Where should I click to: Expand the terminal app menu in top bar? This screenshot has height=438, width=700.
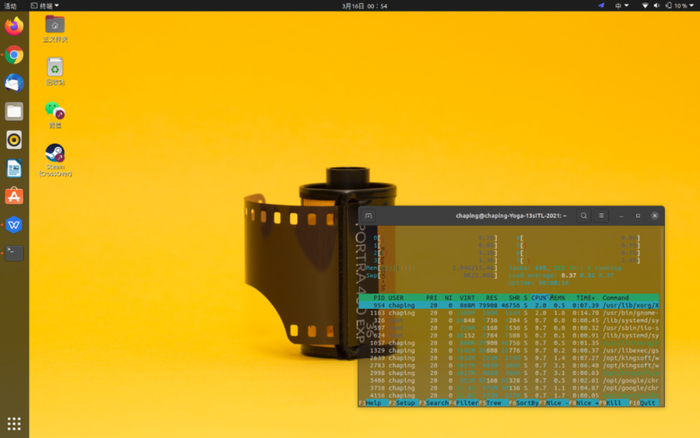click(x=45, y=5)
